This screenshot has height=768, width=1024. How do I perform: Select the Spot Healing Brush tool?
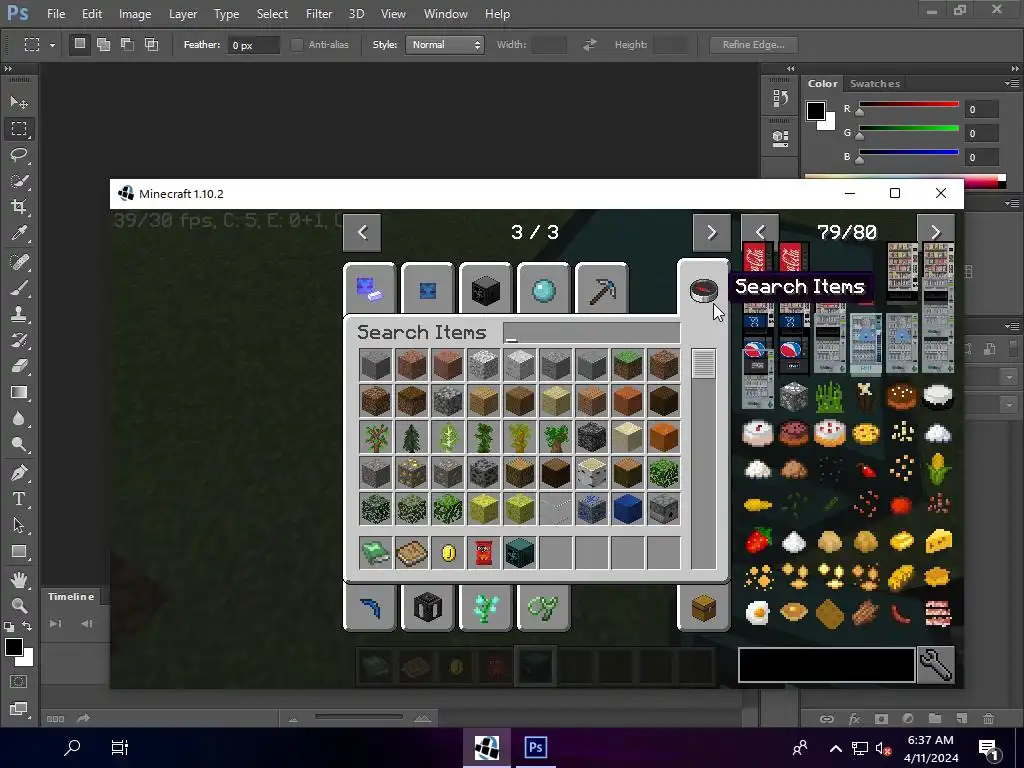point(19,262)
